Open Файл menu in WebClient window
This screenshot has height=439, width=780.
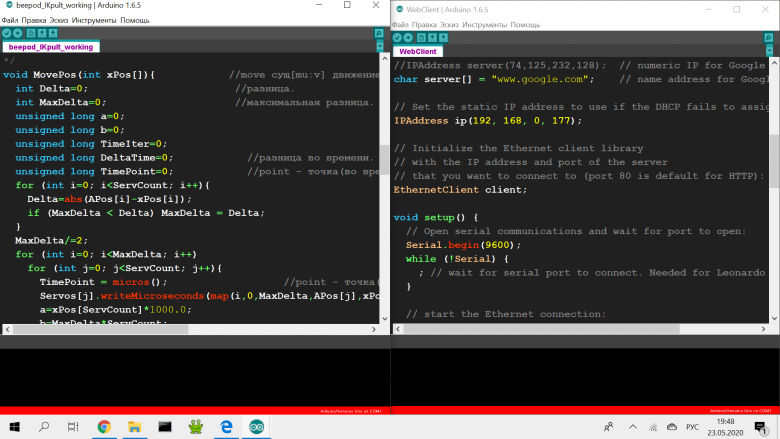pyautogui.click(x=400, y=25)
